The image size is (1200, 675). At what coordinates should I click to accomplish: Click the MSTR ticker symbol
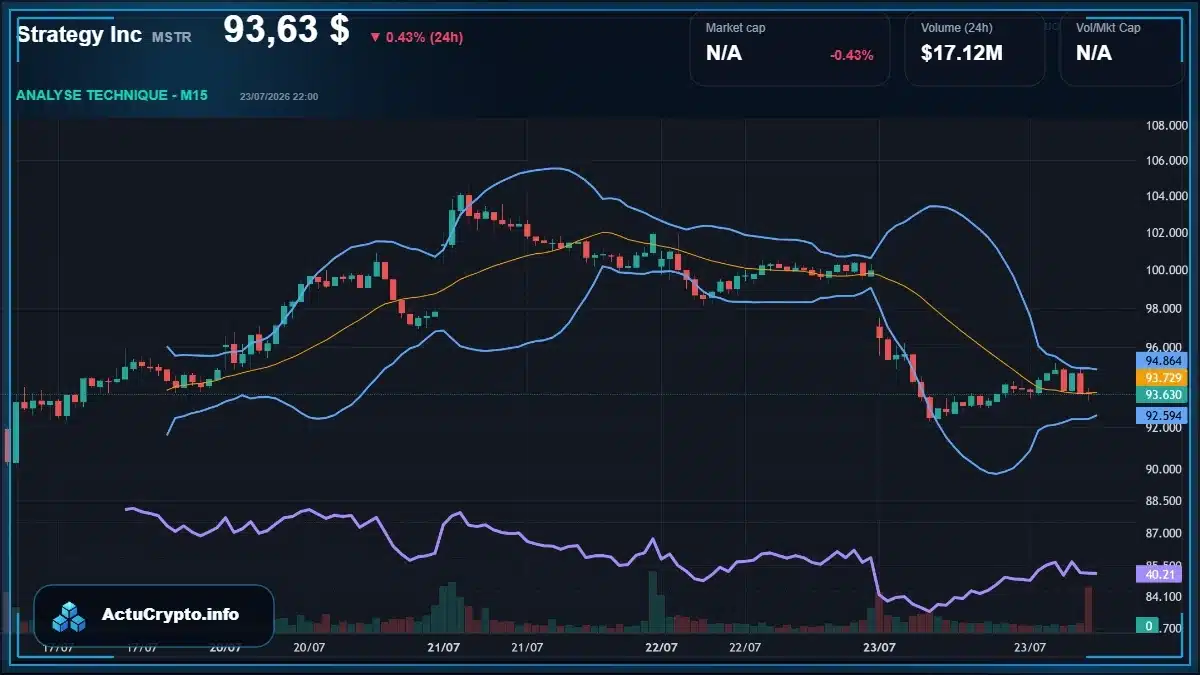point(172,37)
